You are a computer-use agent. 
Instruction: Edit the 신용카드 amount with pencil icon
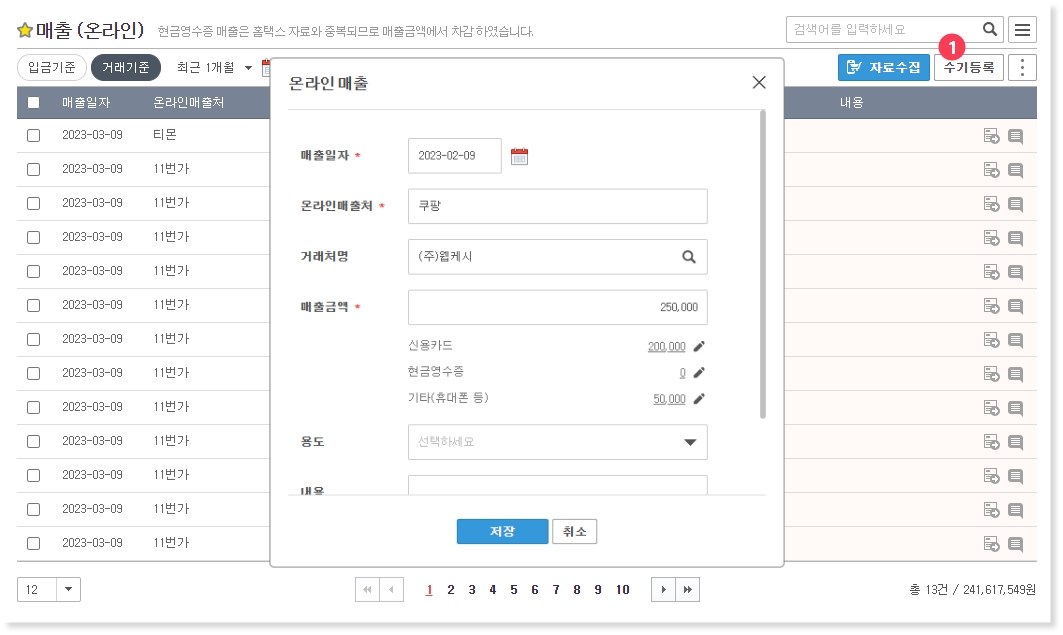[699, 347]
